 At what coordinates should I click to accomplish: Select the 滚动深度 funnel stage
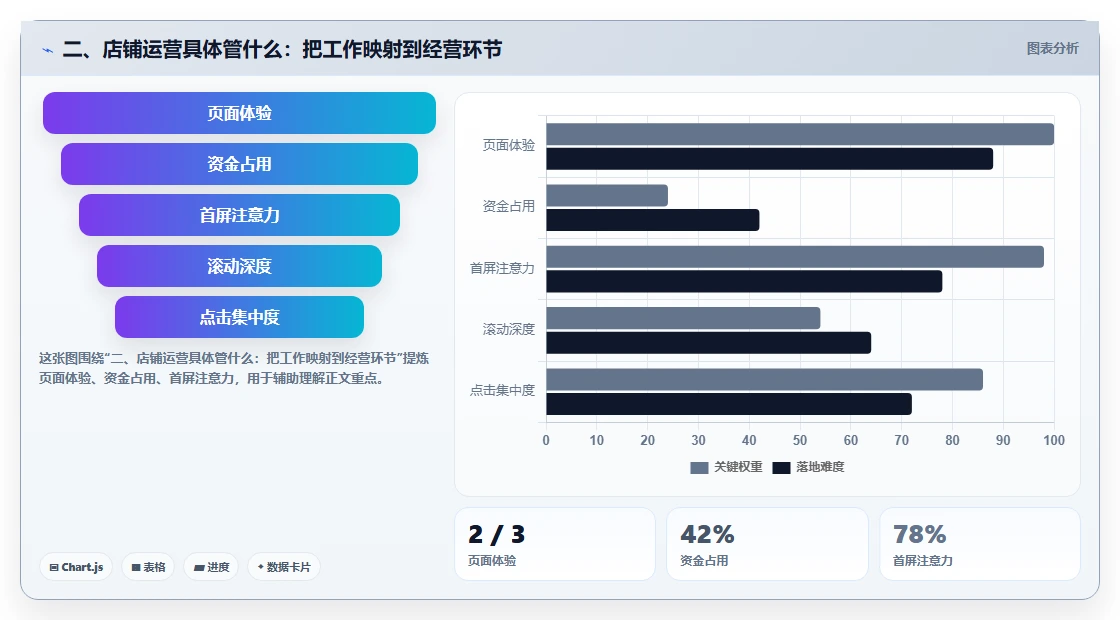239,266
